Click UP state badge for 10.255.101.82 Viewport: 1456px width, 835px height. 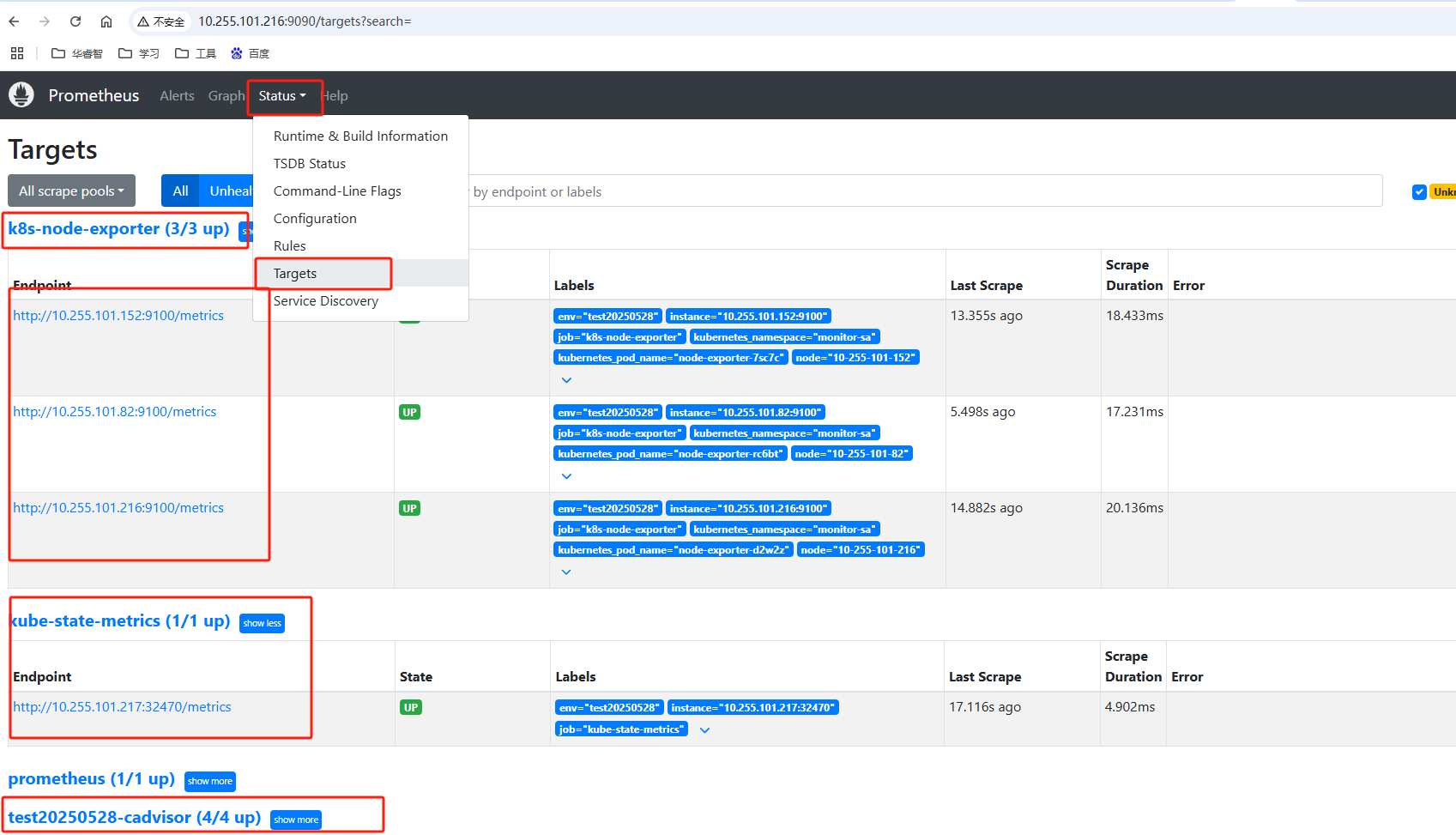pos(409,413)
